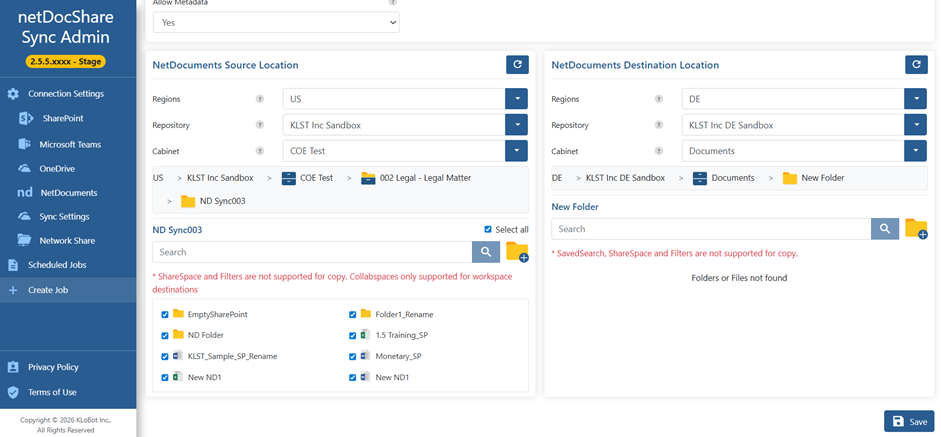
Task: Click the 002 Legal - Legal Matter breadcrumb icon
Action: 368,178
